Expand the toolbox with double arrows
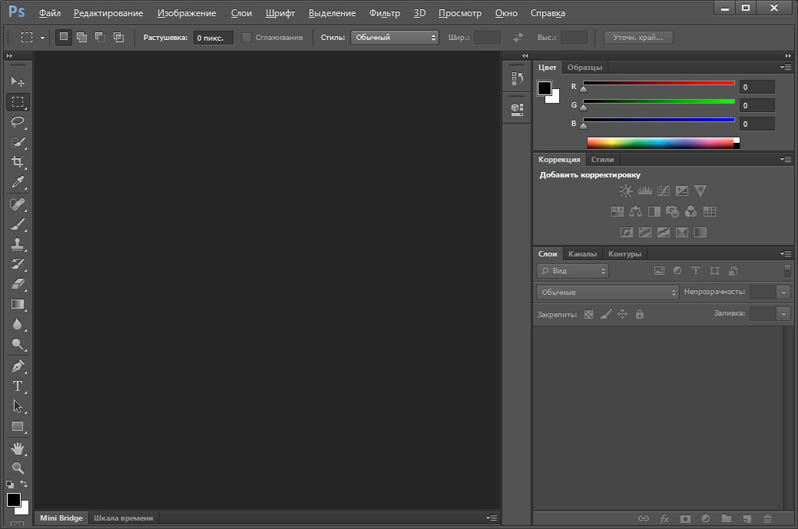Image resolution: width=798 pixels, height=529 pixels. pos(9,55)
